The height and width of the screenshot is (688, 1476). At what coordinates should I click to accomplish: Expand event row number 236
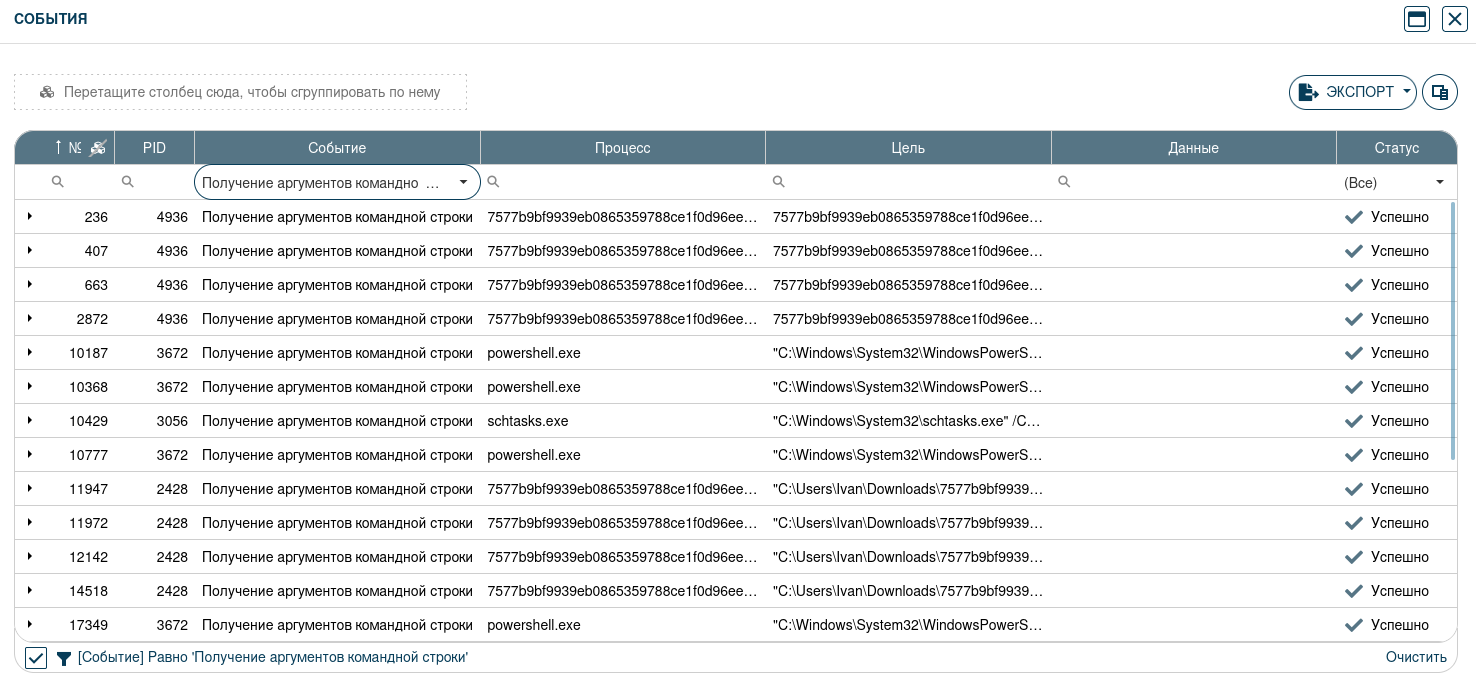(x=30, y=217)
